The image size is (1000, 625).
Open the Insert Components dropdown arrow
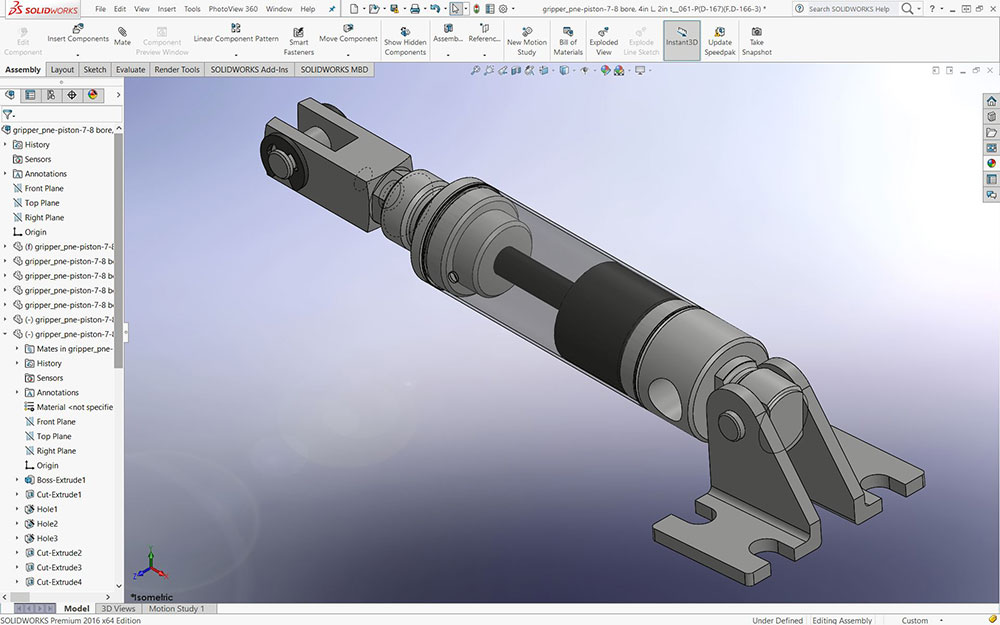[x=78, y=54]
